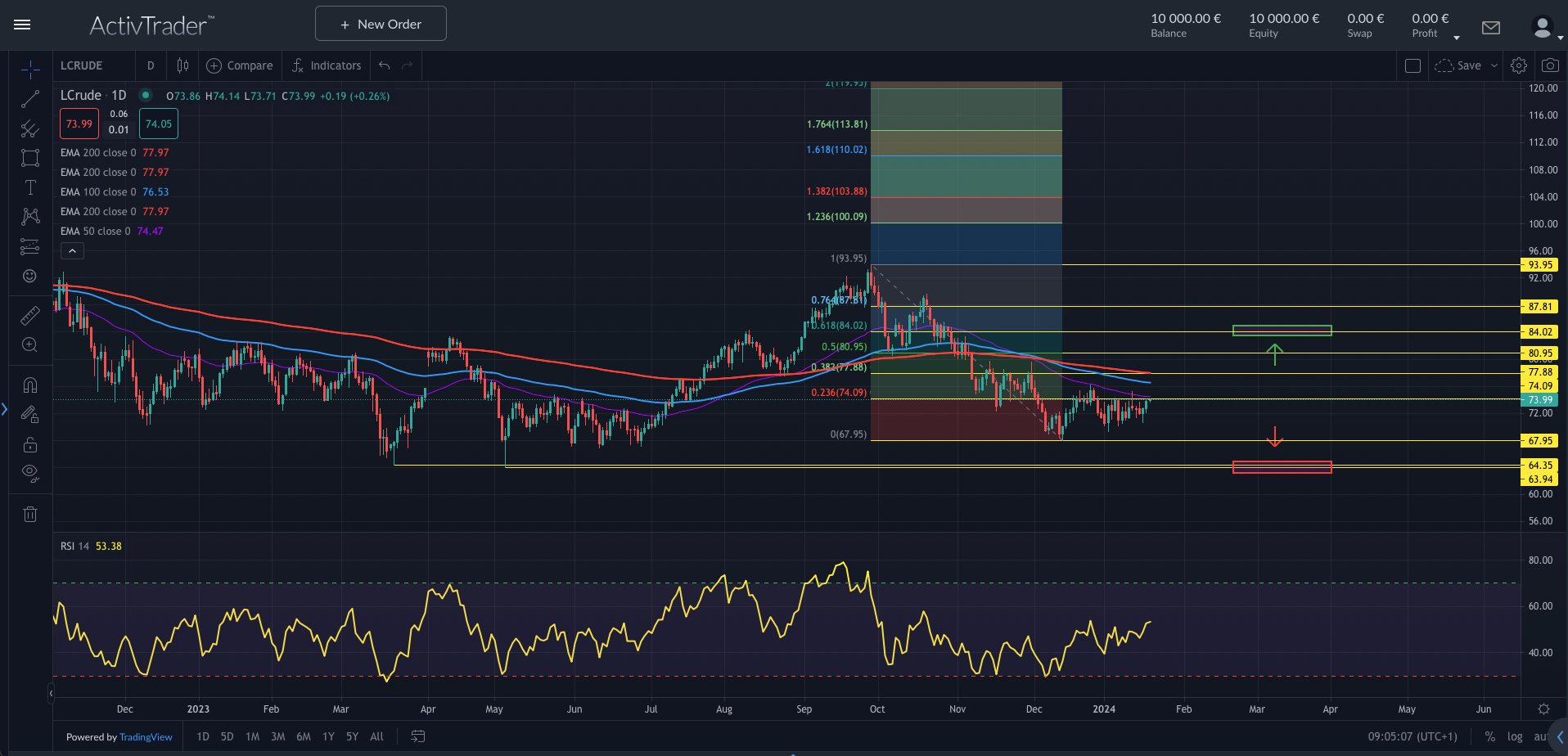The height and width of the screenshot is (756, 1568).
Task: Open the hamburger main menu
Action: point(22,25)
